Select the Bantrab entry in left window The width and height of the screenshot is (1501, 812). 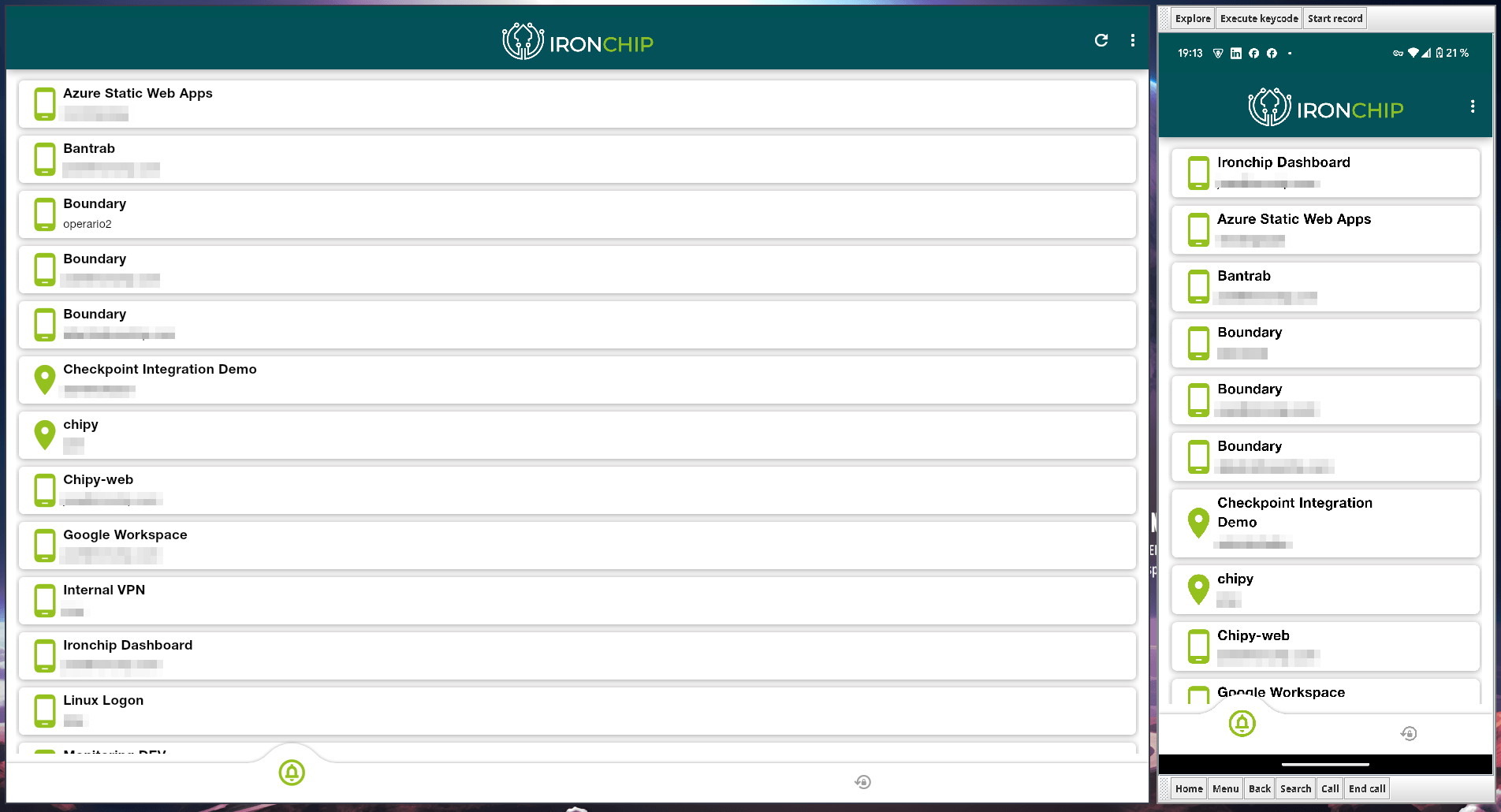click(577, 159)
